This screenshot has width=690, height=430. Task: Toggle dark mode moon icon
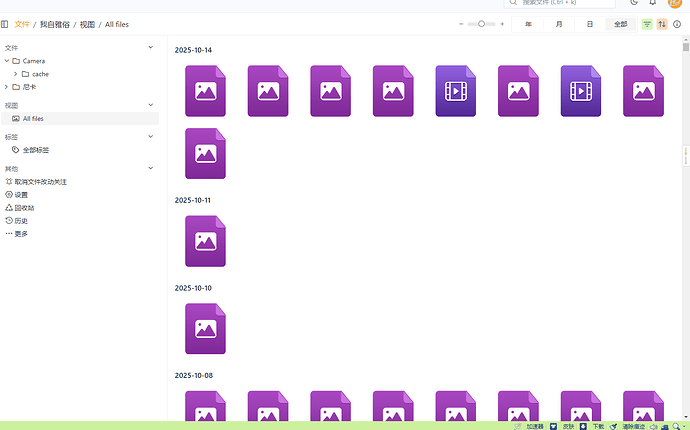point(634,3)
